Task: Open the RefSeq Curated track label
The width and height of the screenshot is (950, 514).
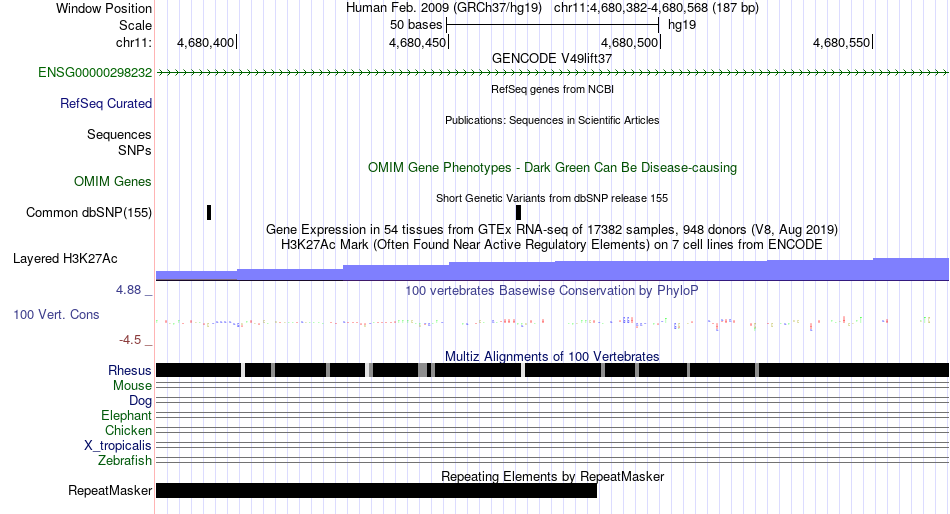Action: coord(106,104)
